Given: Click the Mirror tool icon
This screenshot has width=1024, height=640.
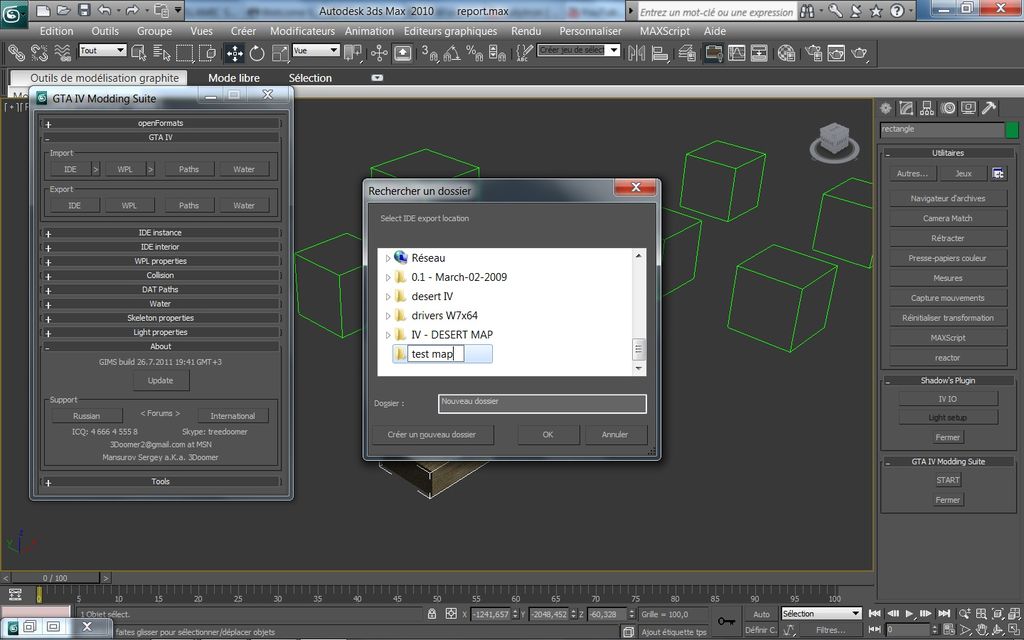Looking at the screenshot, I should tap(637, 53).
